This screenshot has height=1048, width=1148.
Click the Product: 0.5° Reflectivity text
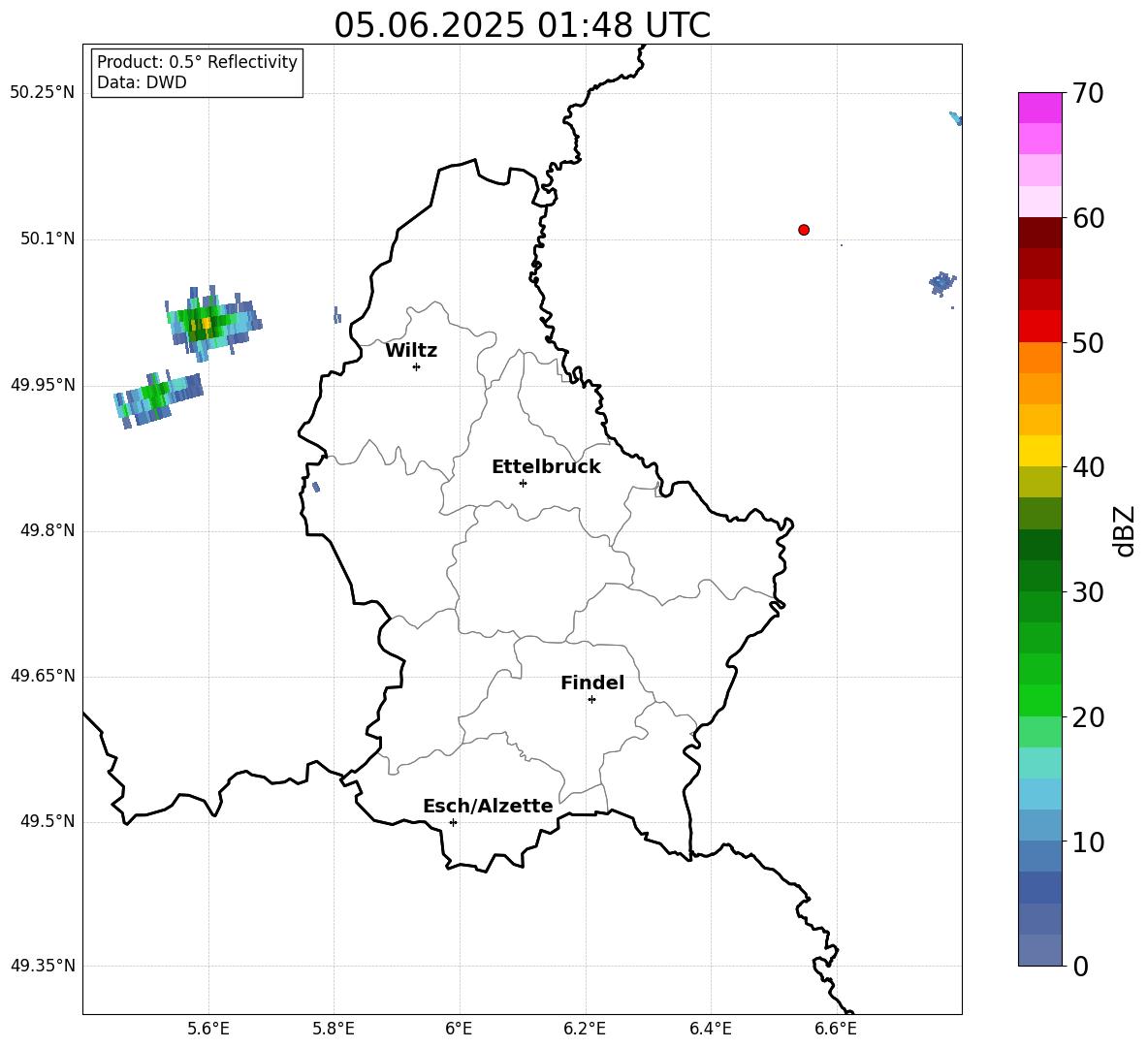pos(197,62)
